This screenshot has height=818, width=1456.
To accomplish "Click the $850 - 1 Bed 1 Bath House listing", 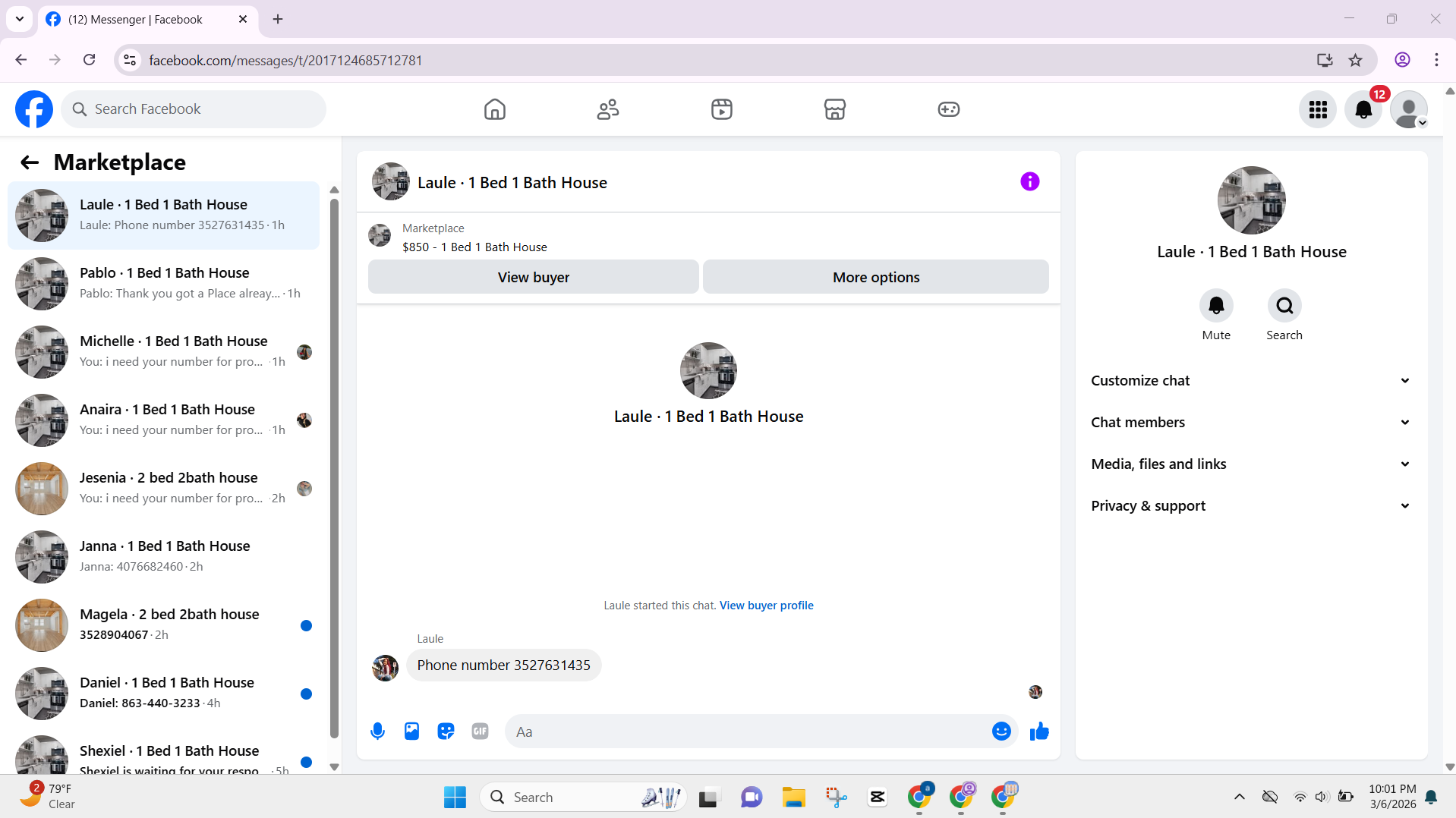I will (474, 247).
